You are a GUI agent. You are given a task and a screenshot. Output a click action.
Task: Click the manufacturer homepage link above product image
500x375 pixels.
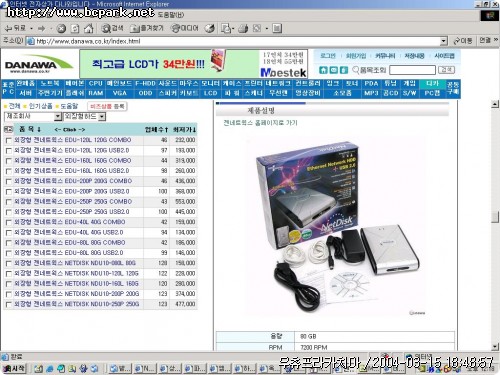coord(260,123)
